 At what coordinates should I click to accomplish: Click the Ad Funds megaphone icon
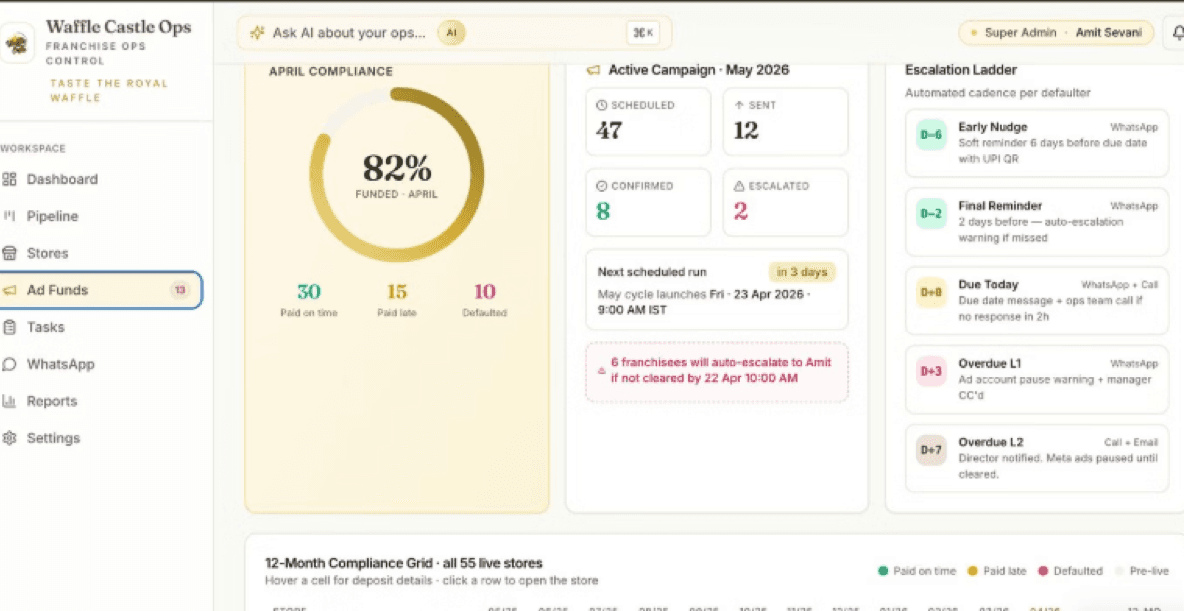[9, 290]
